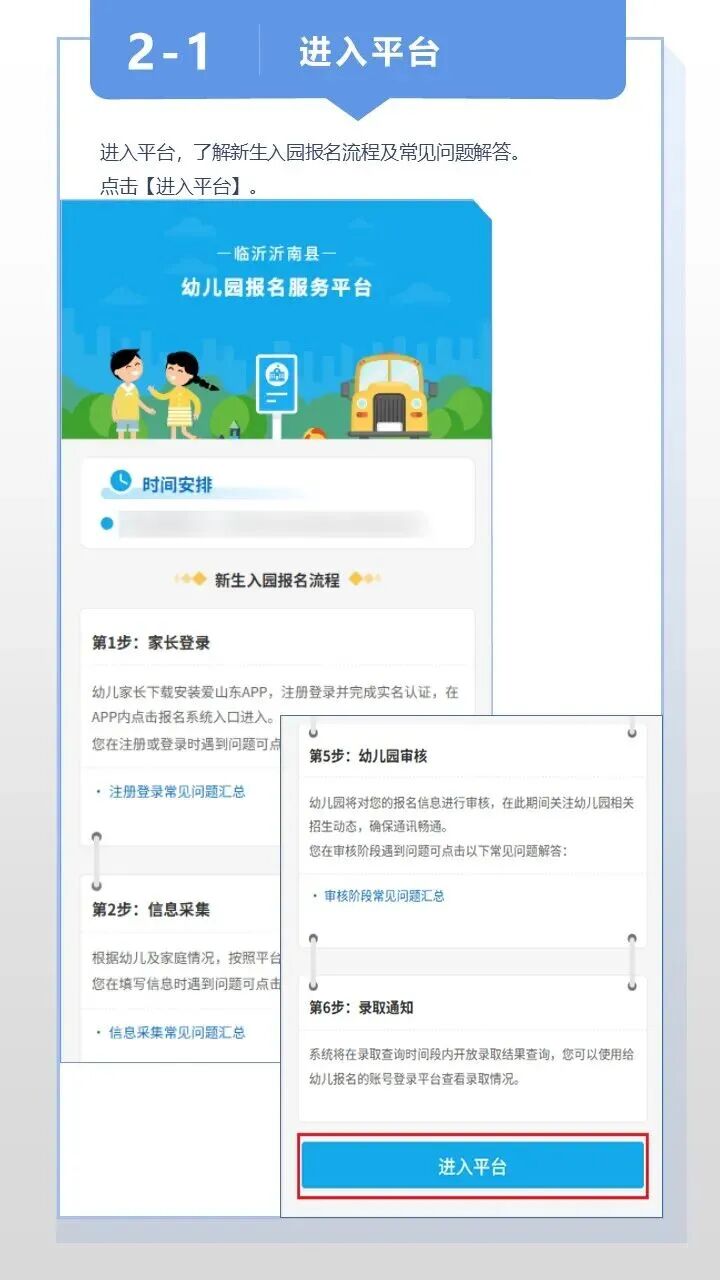This screenshot has width=720, height=1280.
Task: Select the 第5步:幼儿园审核 heading
Action: [x=368, y=756]
